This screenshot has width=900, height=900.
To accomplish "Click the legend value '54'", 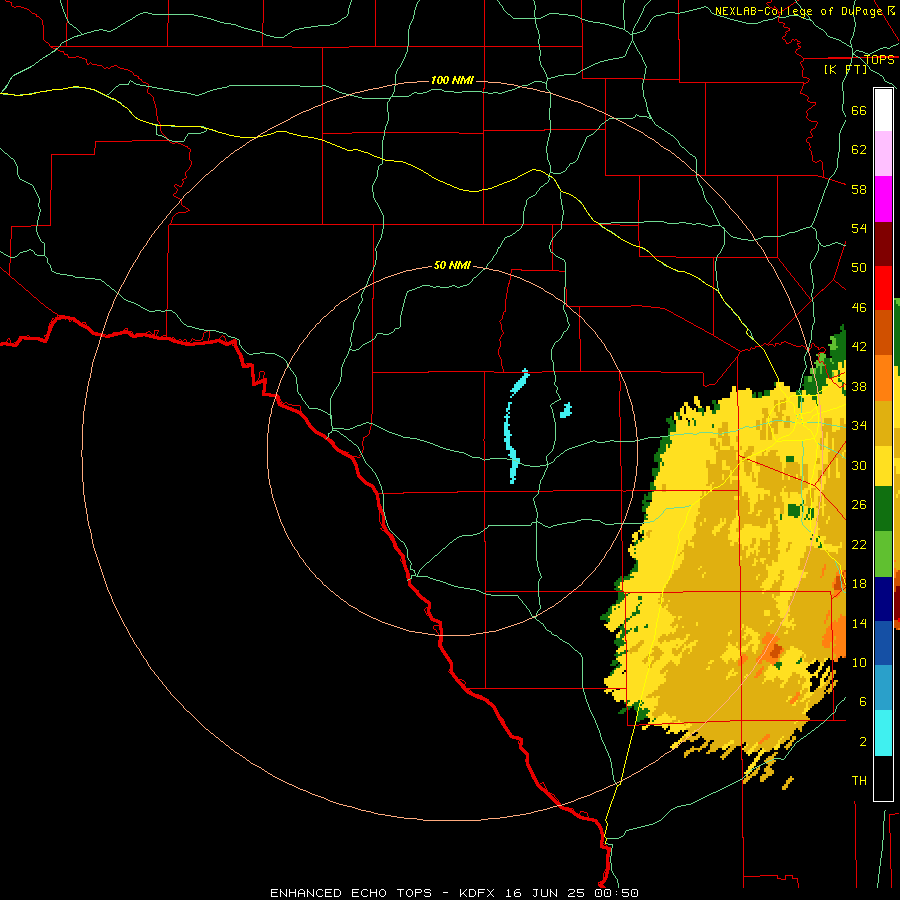I will (x=859, y=228).
